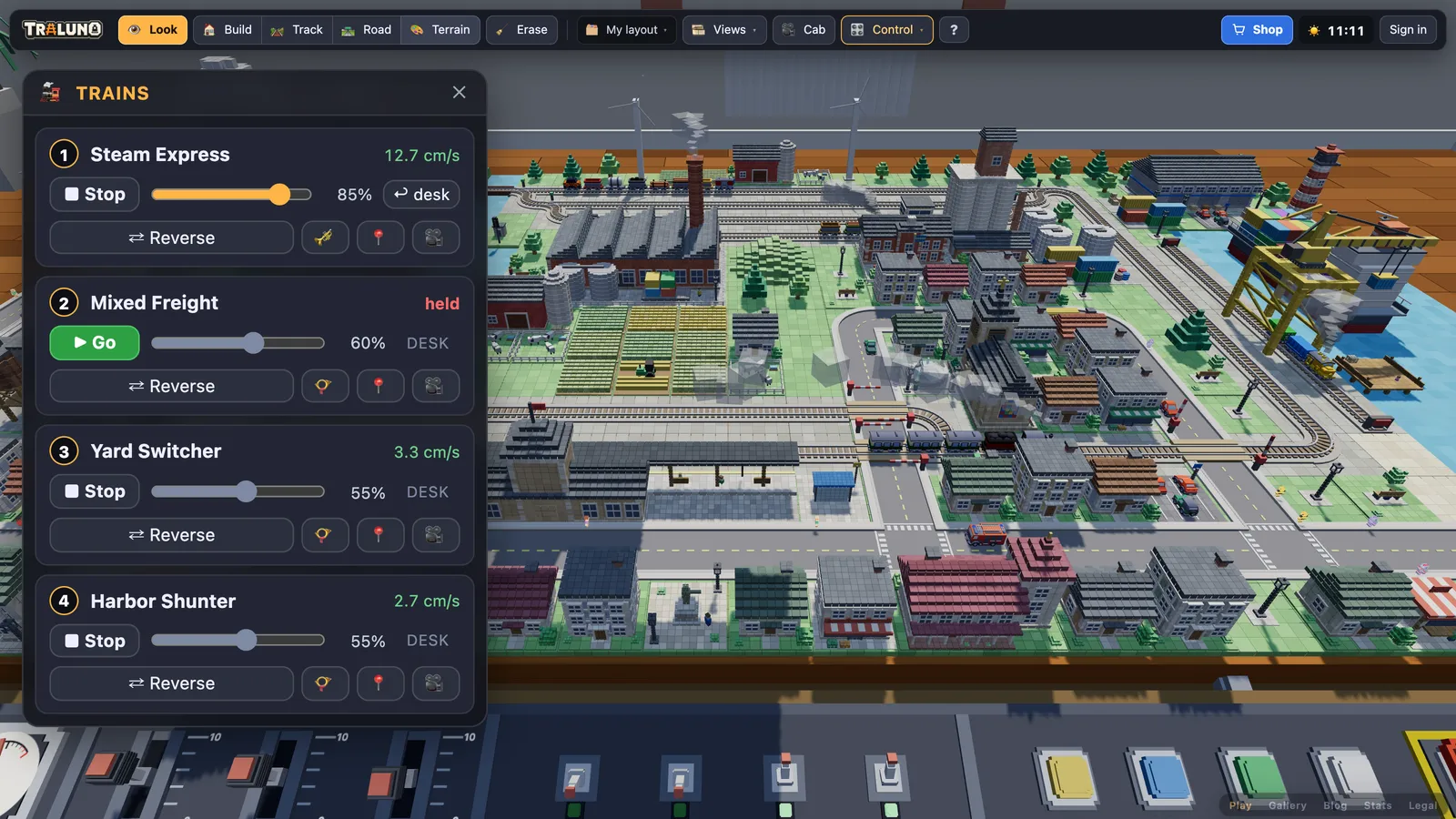1456x819 pixels.
Task: Select the Road tool
Action: click(367, 30)
